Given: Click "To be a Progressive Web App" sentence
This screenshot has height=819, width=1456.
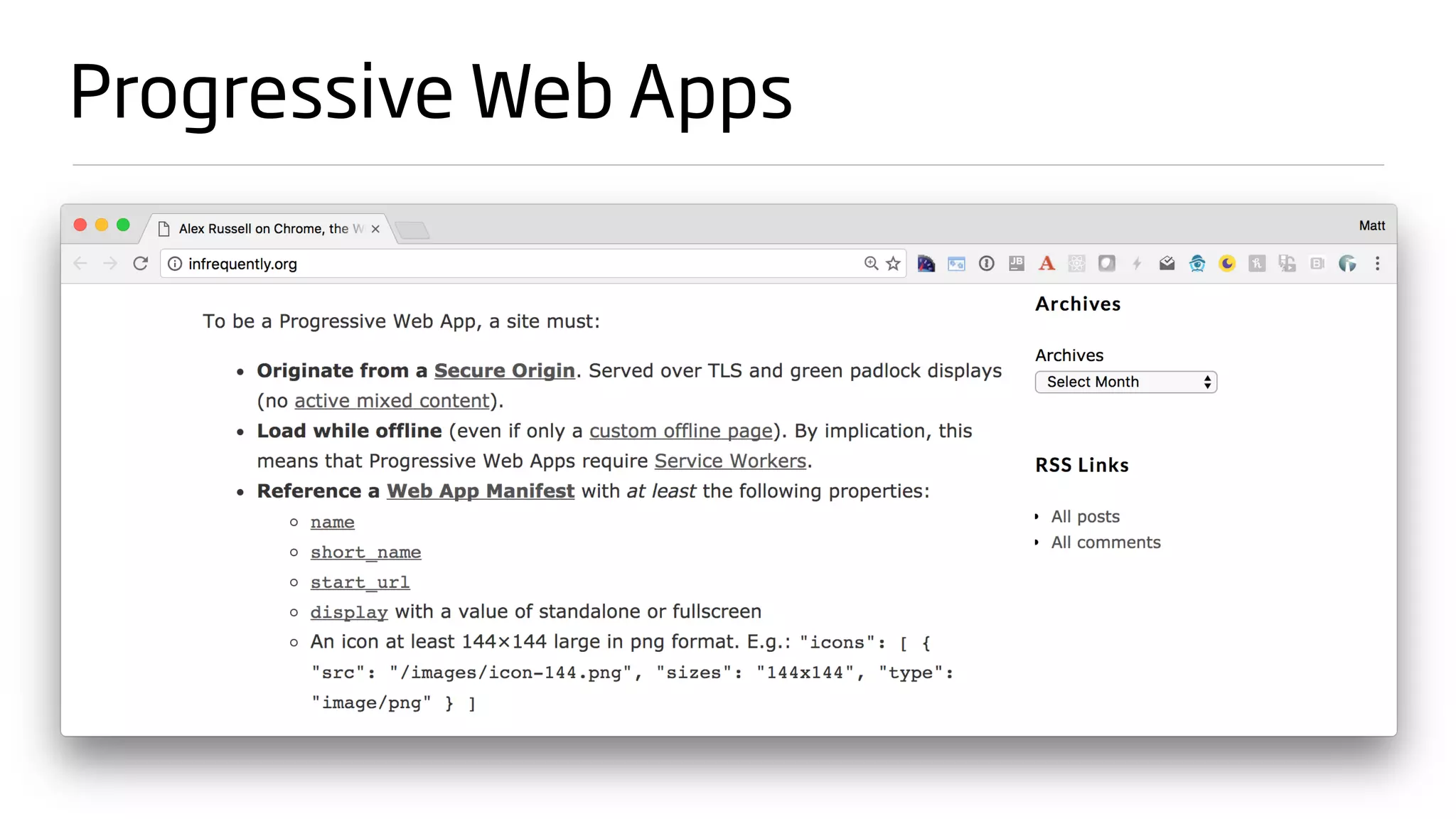Looking at the screenshot, I should coord(401,321).
